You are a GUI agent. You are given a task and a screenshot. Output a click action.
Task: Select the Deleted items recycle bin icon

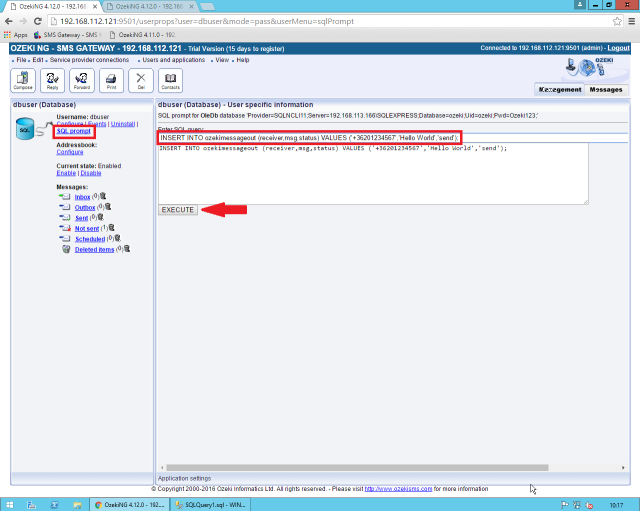tap(66, 249)
